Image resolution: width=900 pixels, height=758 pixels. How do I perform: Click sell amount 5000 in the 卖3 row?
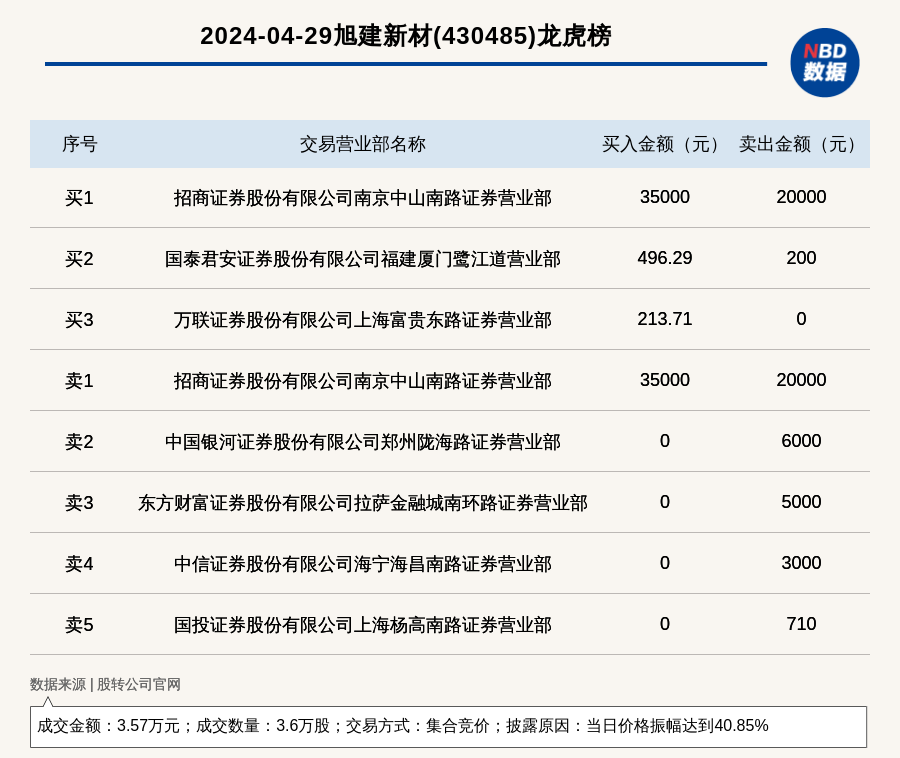pyautogui.click(x=801, y=502)
